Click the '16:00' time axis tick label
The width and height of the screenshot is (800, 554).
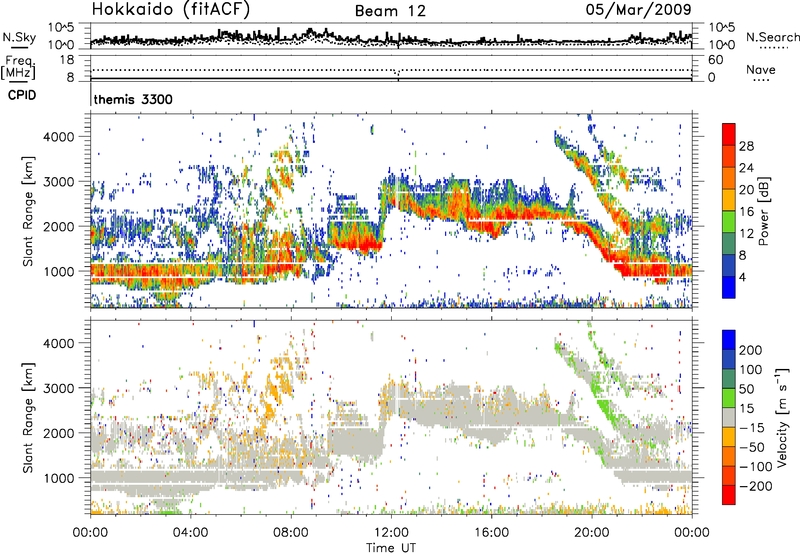[x=491, y=532]
